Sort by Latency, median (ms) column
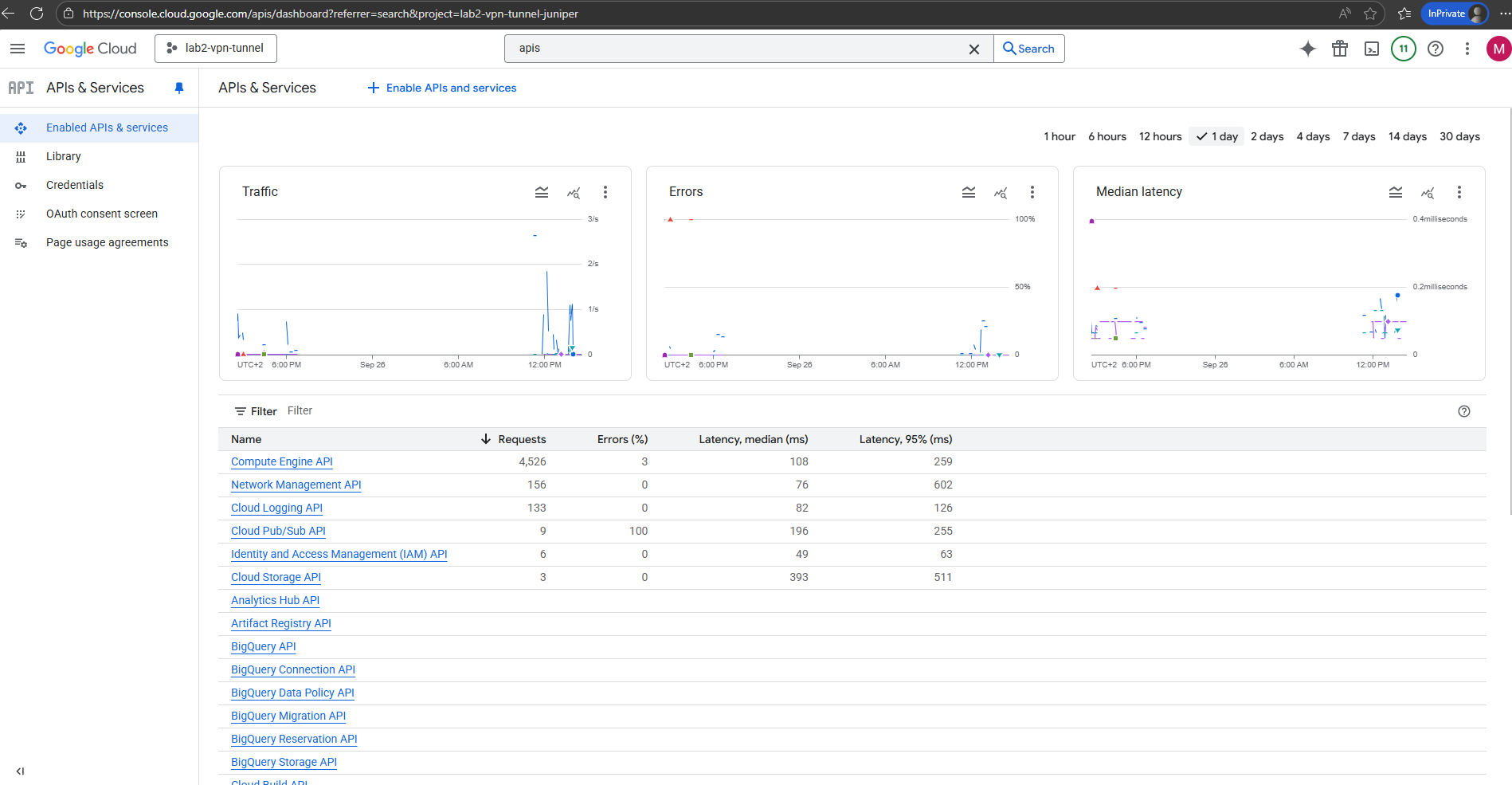 [x=754, y=439]
